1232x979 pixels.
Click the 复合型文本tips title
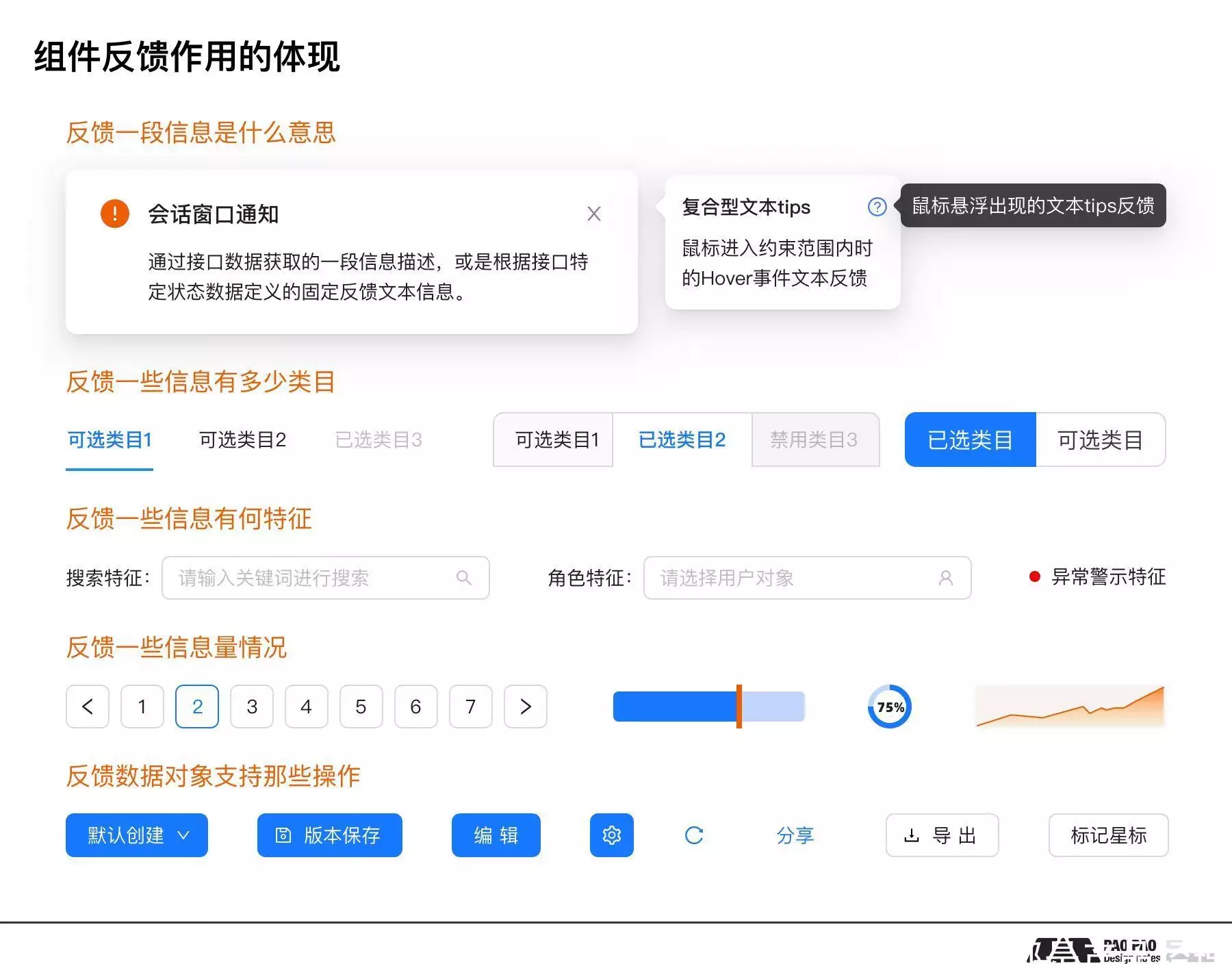(x=746, y=207)
